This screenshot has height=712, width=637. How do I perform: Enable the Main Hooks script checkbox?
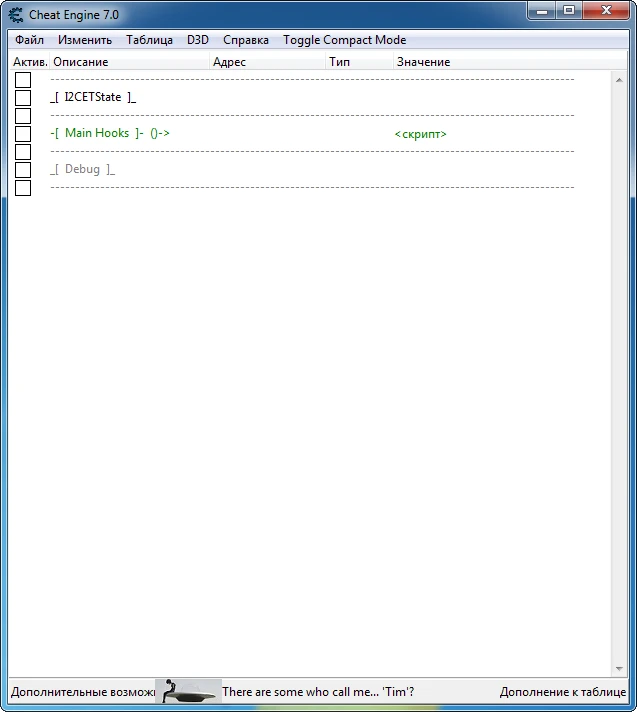pyautogui.click(x=23, y=134)
